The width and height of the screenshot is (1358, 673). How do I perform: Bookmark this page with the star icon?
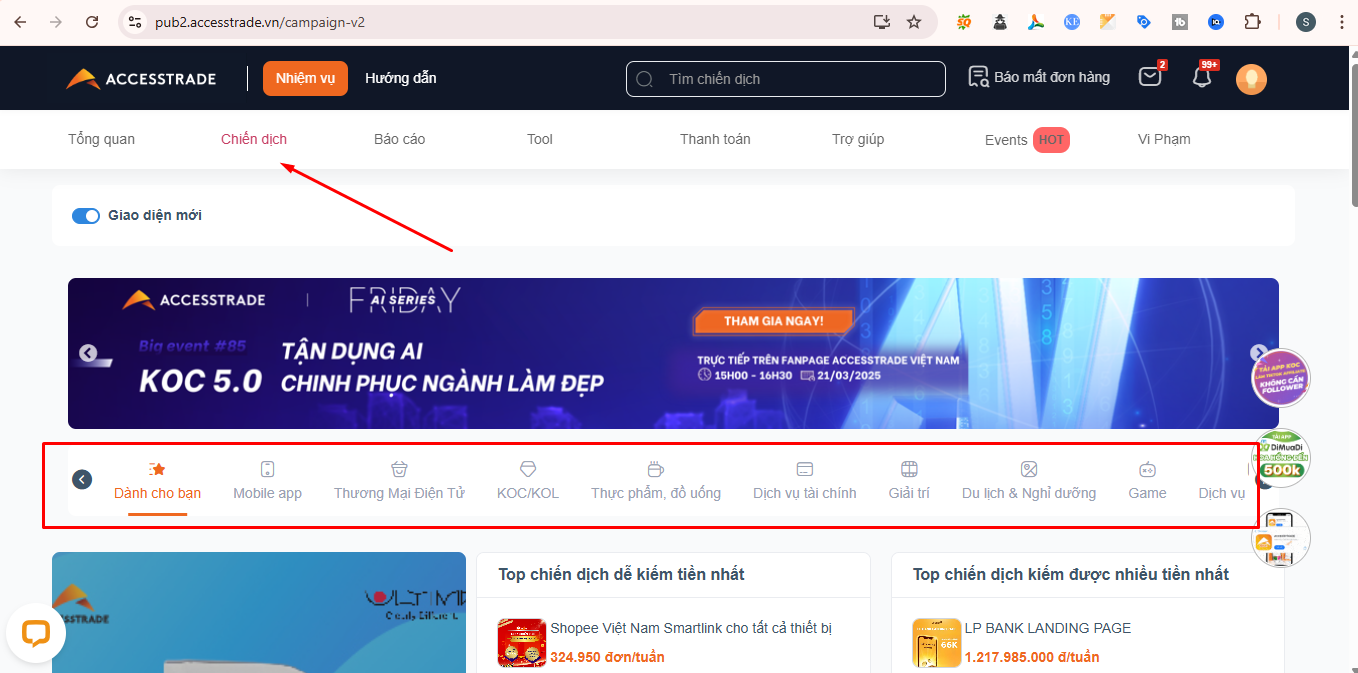click(x=913, y=22)
